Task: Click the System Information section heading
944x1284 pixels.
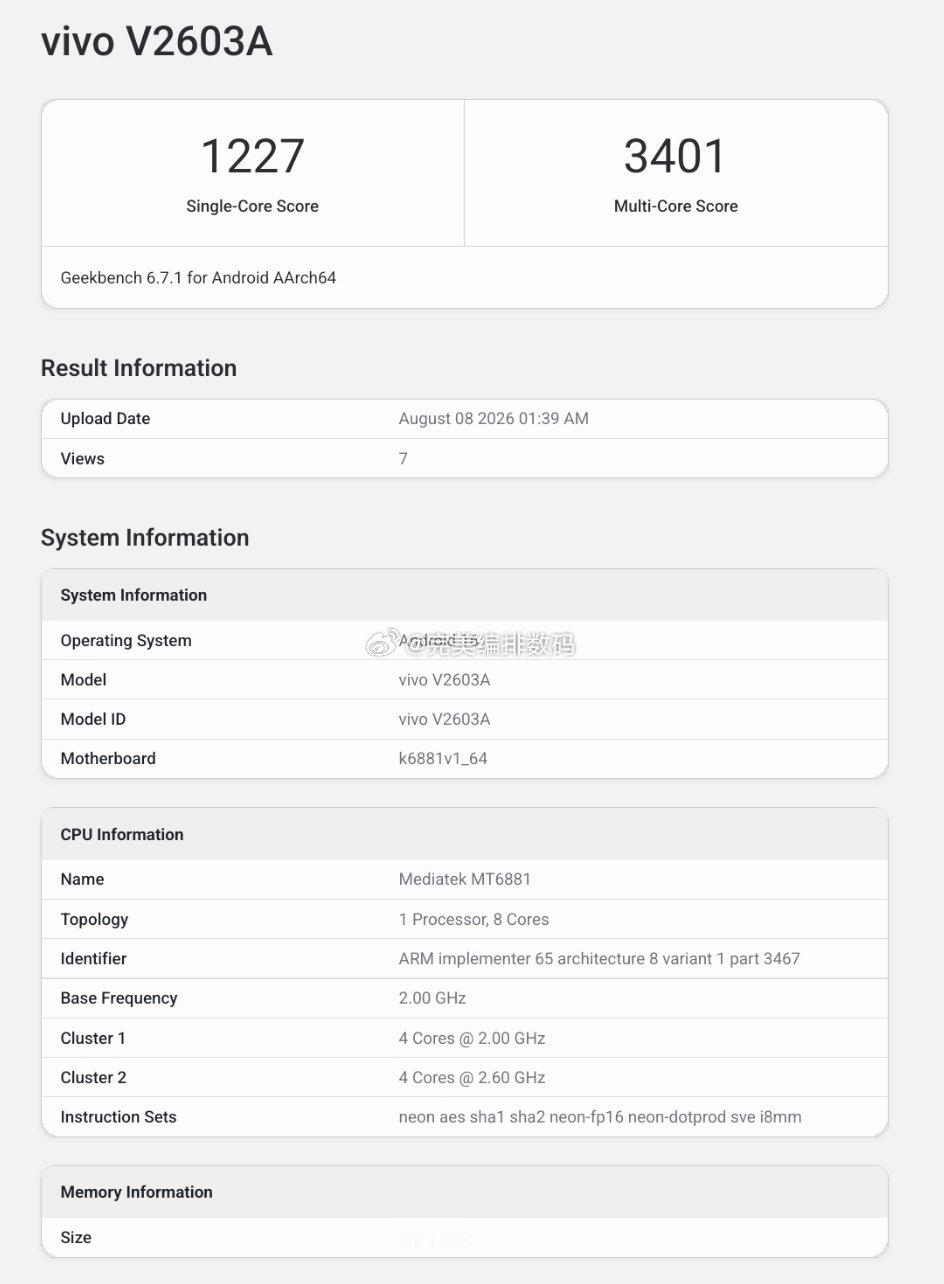Action: tap(145, 538)
